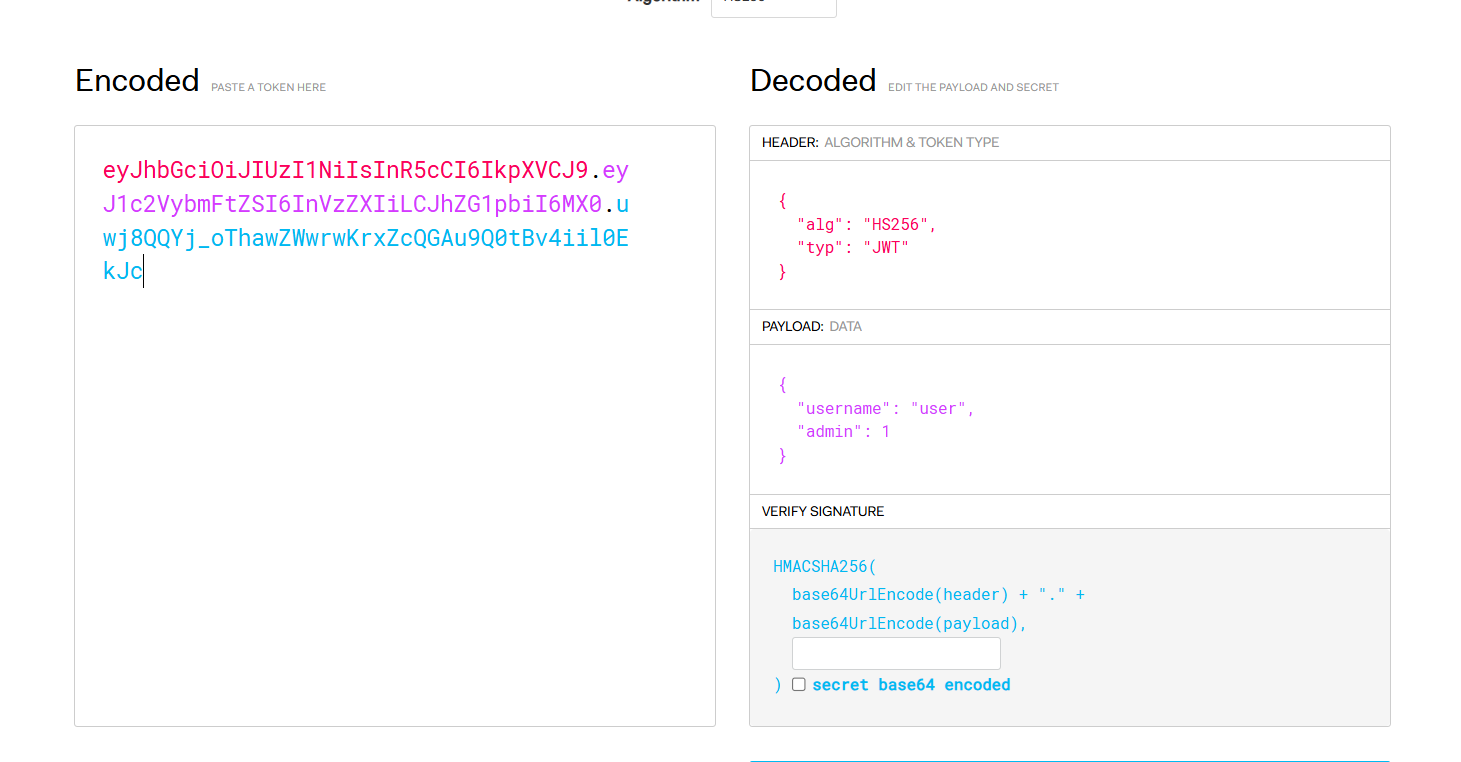Screen dimensions: 1461x762
Task: Click the HEADER: Algorithm & Token Type label
Action: point(880,143)
